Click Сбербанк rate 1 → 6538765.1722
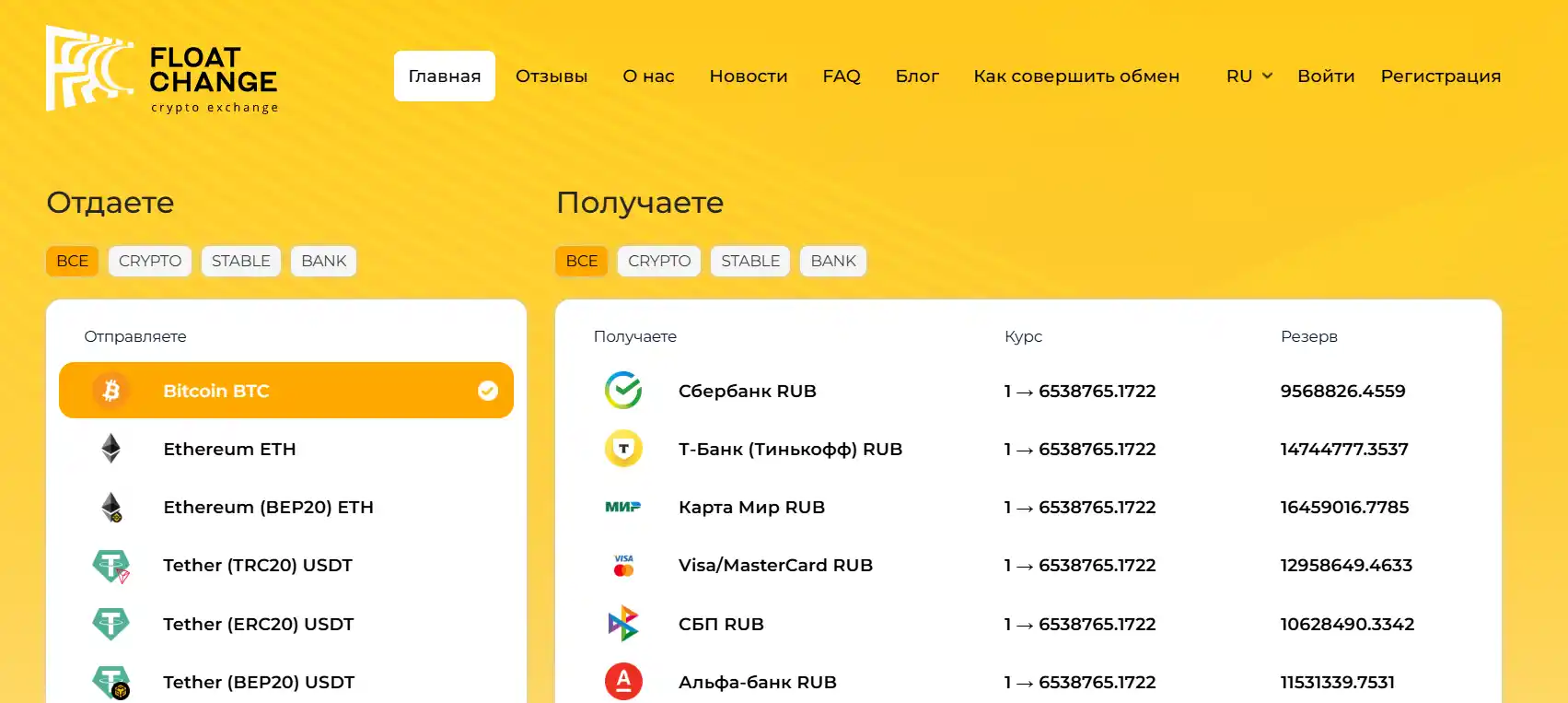Screen dimensions: 1568x703 [1080, 391]
